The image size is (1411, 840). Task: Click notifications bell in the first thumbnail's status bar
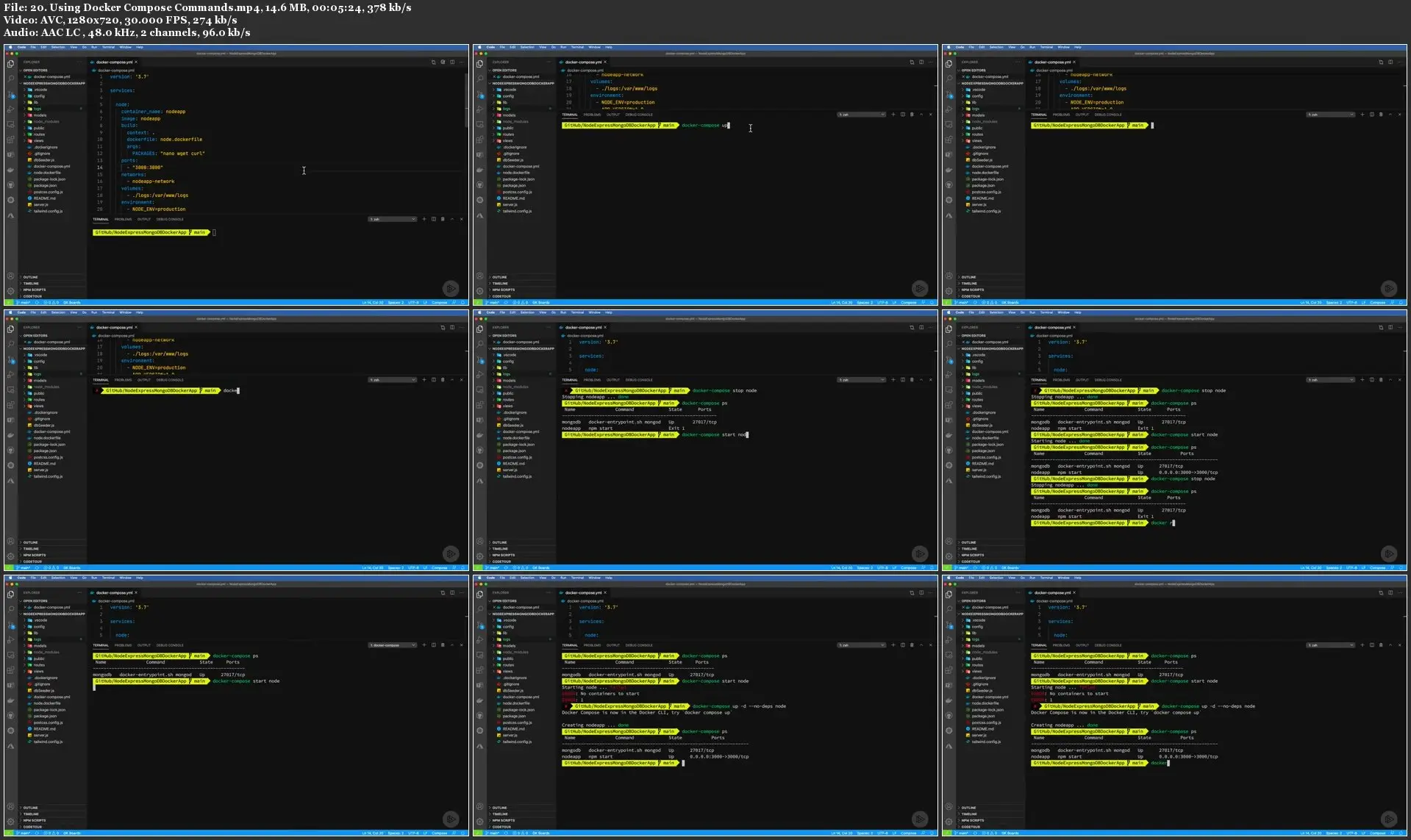[463, 302]
